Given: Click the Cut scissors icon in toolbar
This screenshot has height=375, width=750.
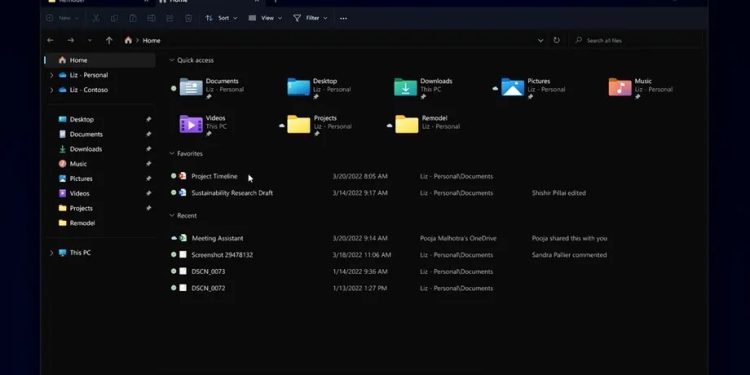Looking at the screenshot, I should tap(96, 18).
